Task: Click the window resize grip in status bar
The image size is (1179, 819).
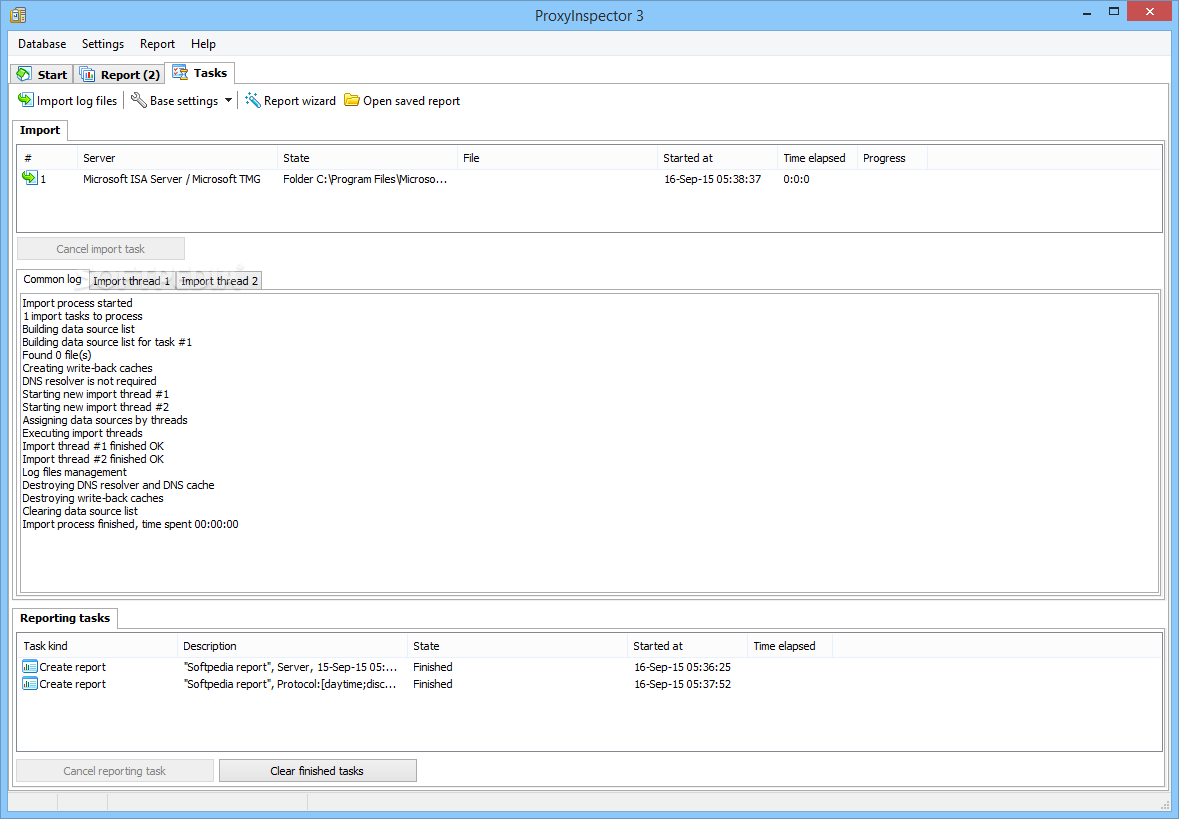Action: click(1165, 803)
